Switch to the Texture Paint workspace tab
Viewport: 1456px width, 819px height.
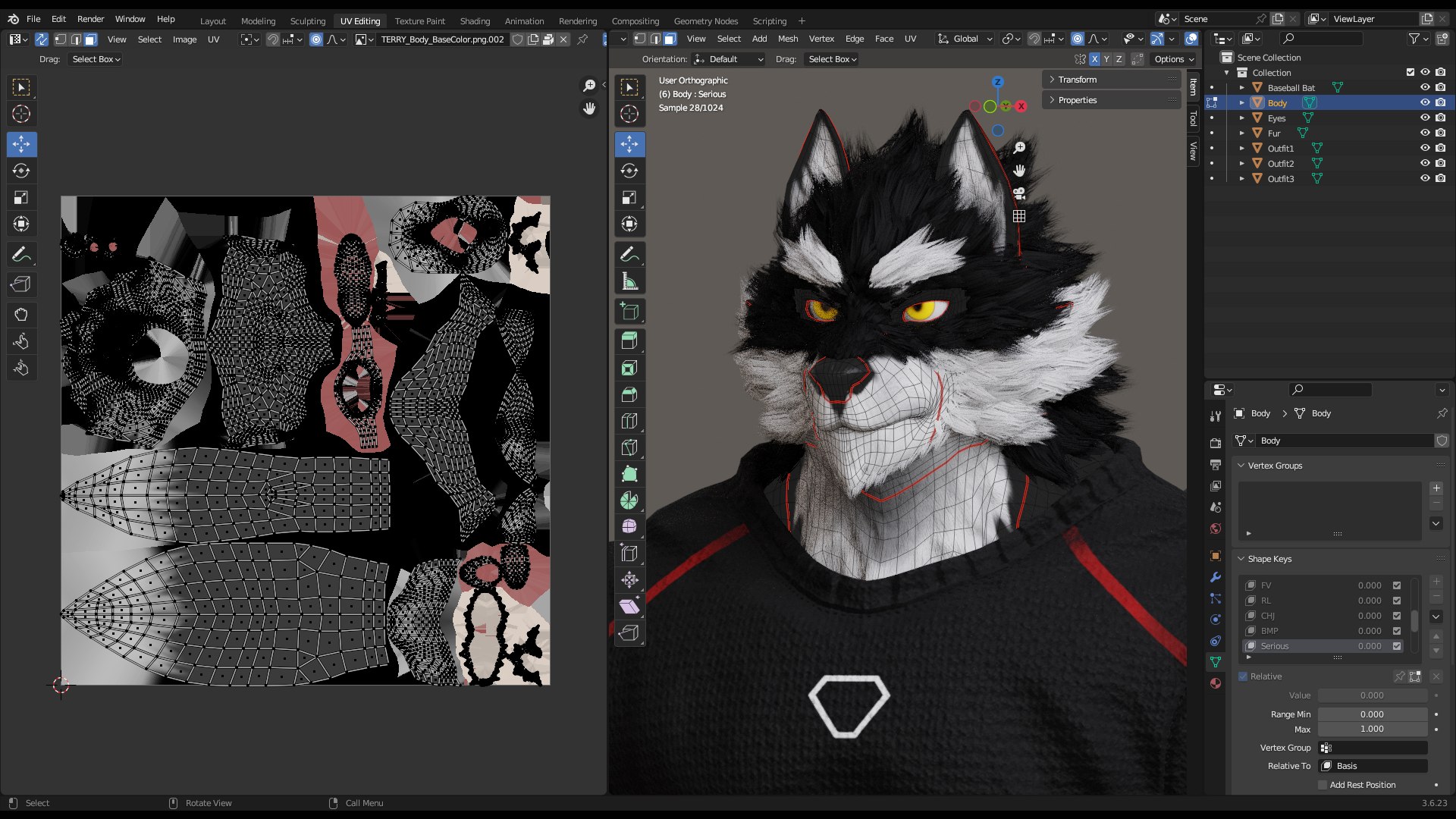coord(420,21)
